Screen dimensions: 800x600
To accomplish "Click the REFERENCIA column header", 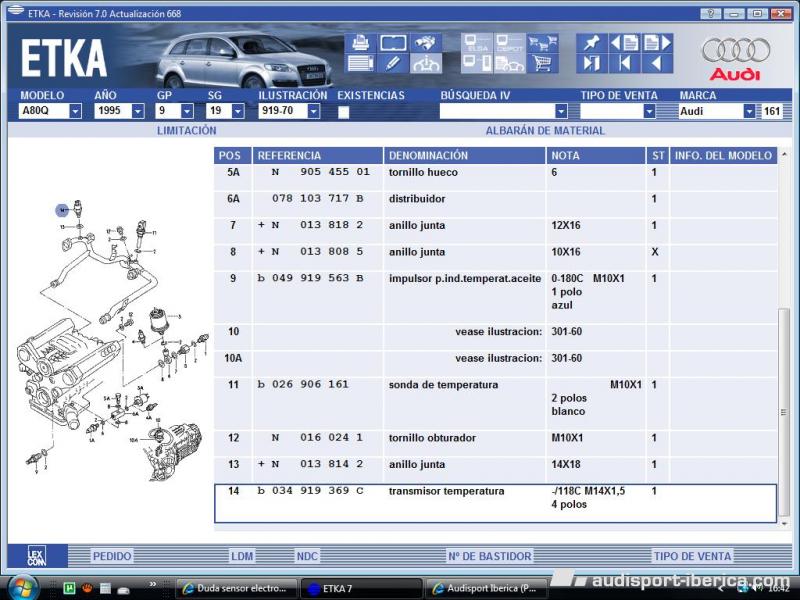I will tap(317, 156).
